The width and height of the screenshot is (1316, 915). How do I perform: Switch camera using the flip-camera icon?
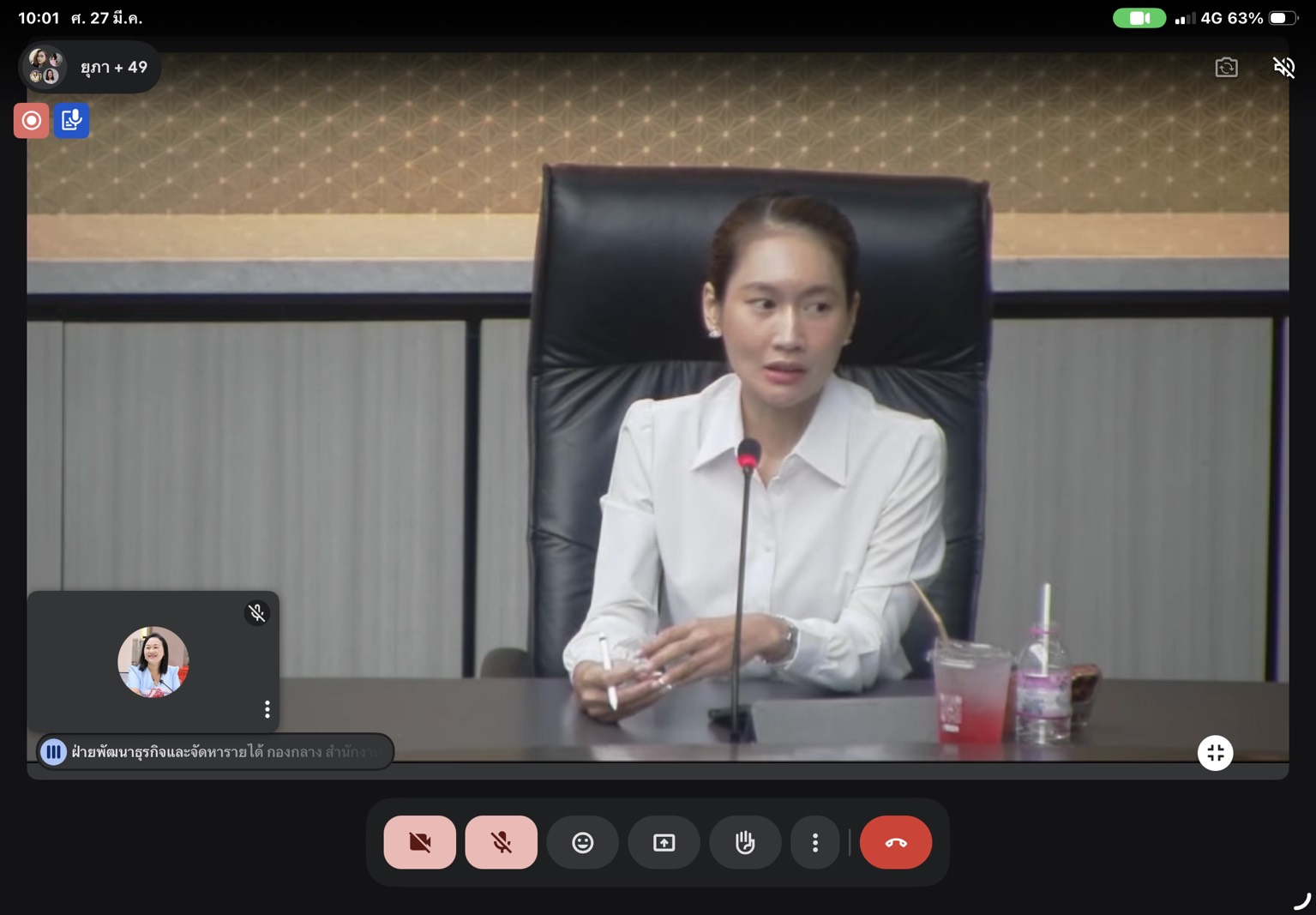tap(1226, 67)
